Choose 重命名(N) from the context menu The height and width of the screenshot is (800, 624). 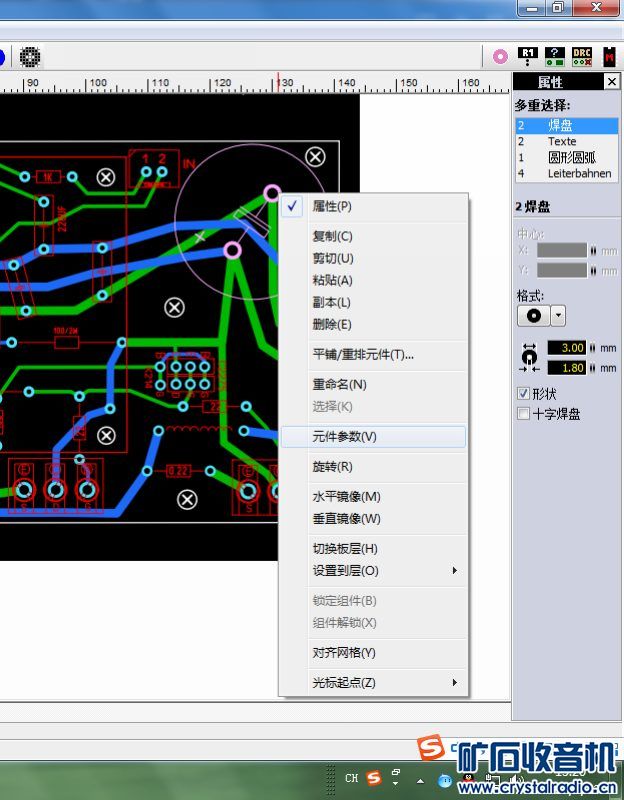(x=373, y=384)
